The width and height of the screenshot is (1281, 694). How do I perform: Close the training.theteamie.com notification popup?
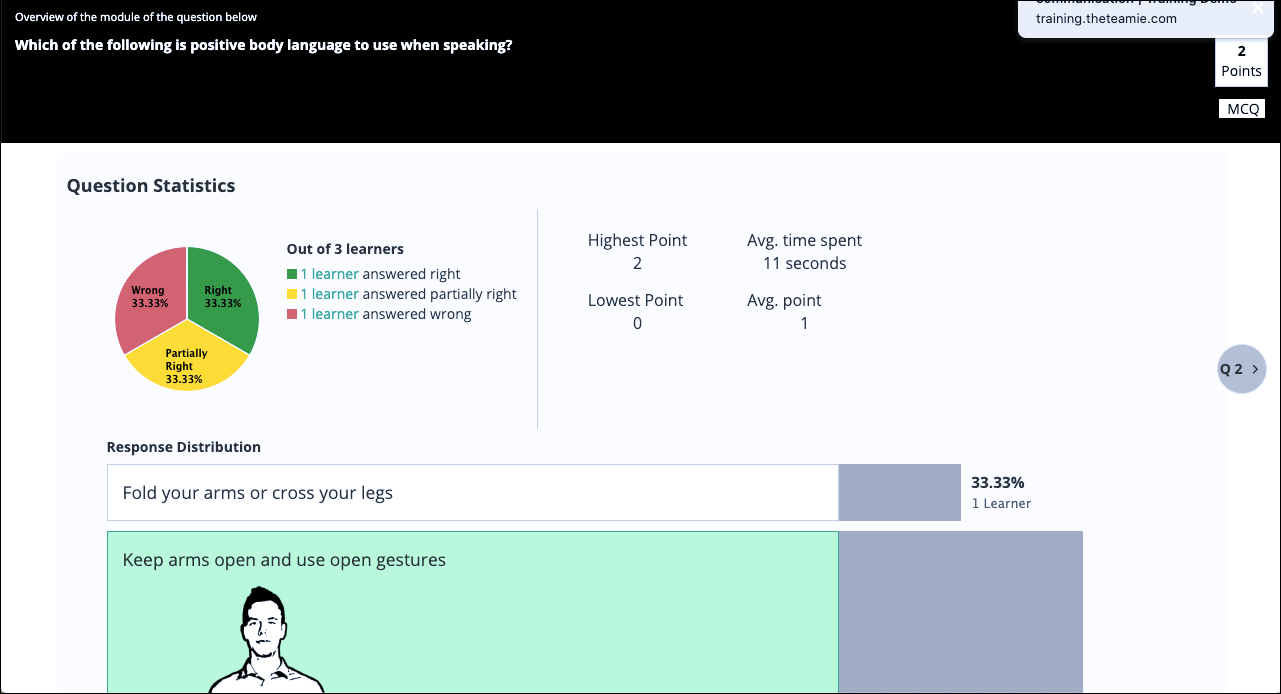click(x=1258, y=7)
